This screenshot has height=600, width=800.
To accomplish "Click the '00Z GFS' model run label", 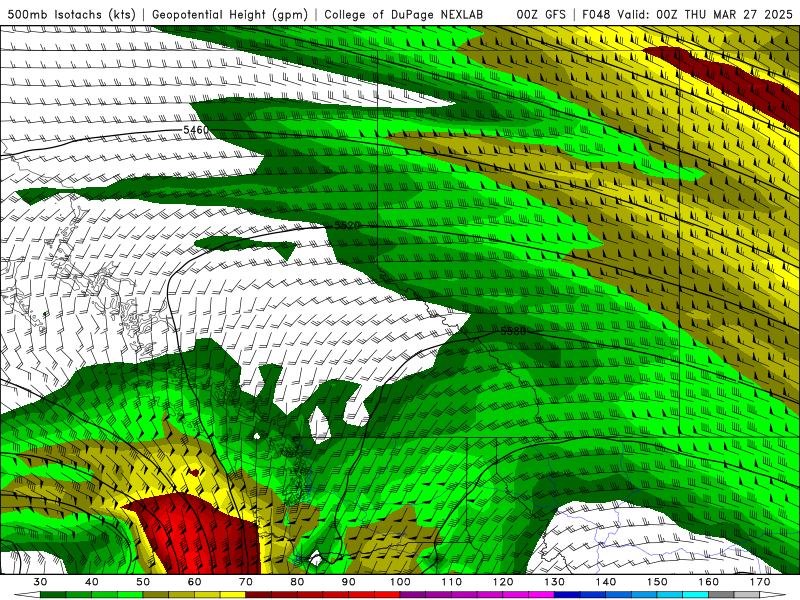I will tap(541, 14).
